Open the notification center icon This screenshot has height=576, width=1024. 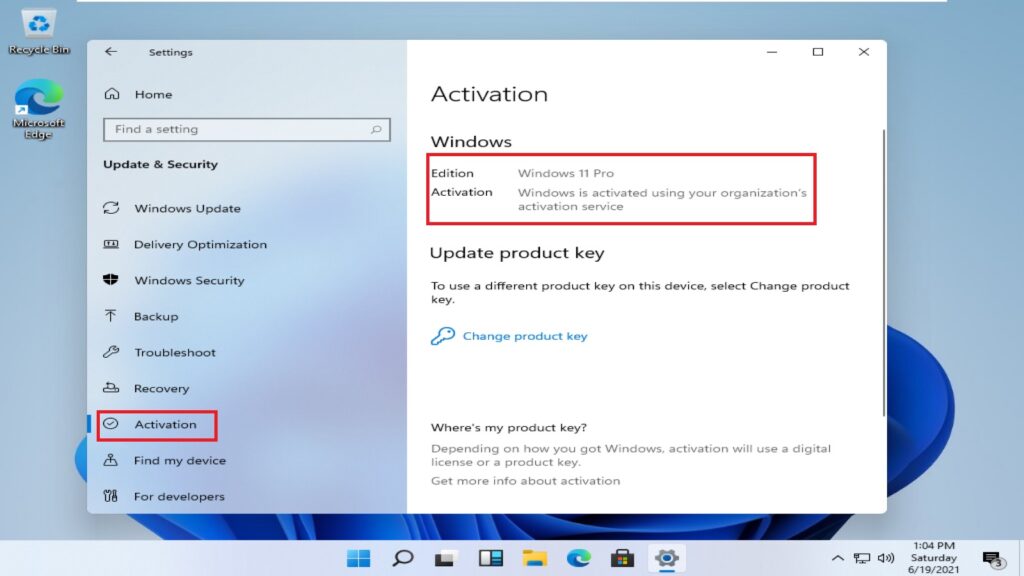pyautogui.click(x=993, y=559)
